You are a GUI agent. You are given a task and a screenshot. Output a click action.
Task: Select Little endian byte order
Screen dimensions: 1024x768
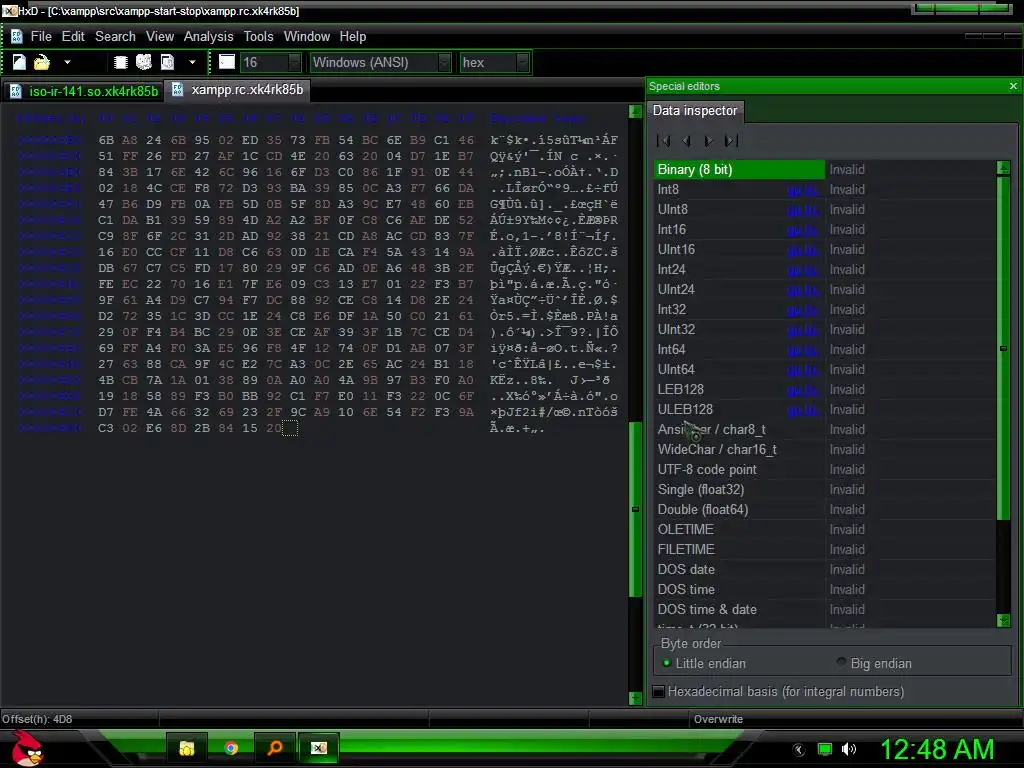[704, 664]
